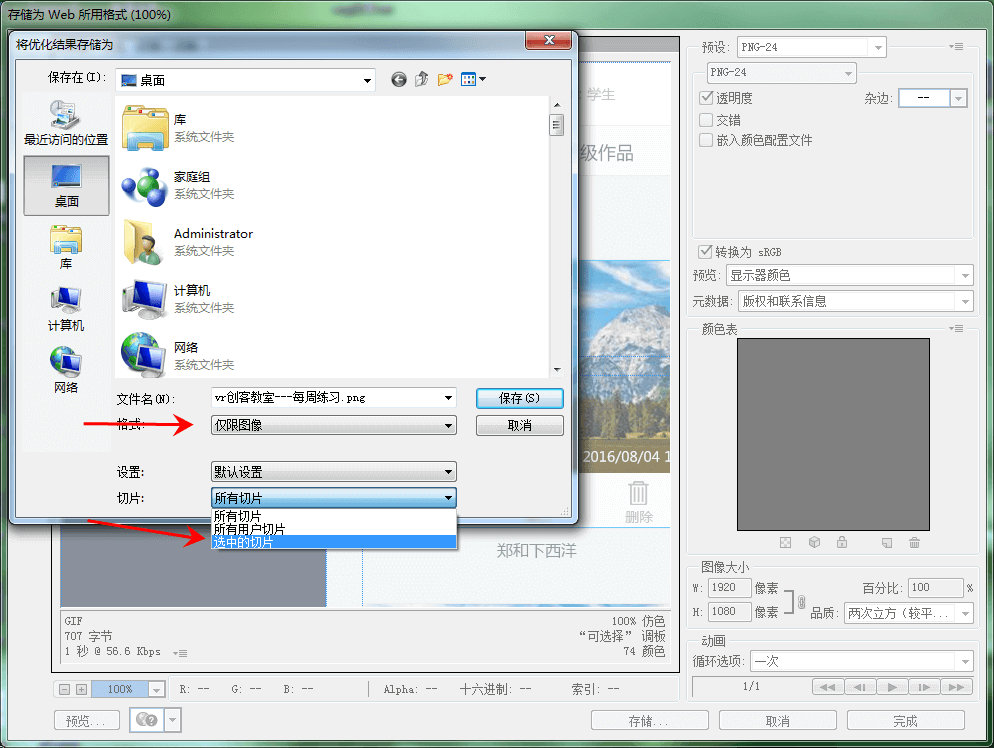Open zoom level 100% dropdown
The width and height of the screenshot is (994, 748).
click(157, 689)
